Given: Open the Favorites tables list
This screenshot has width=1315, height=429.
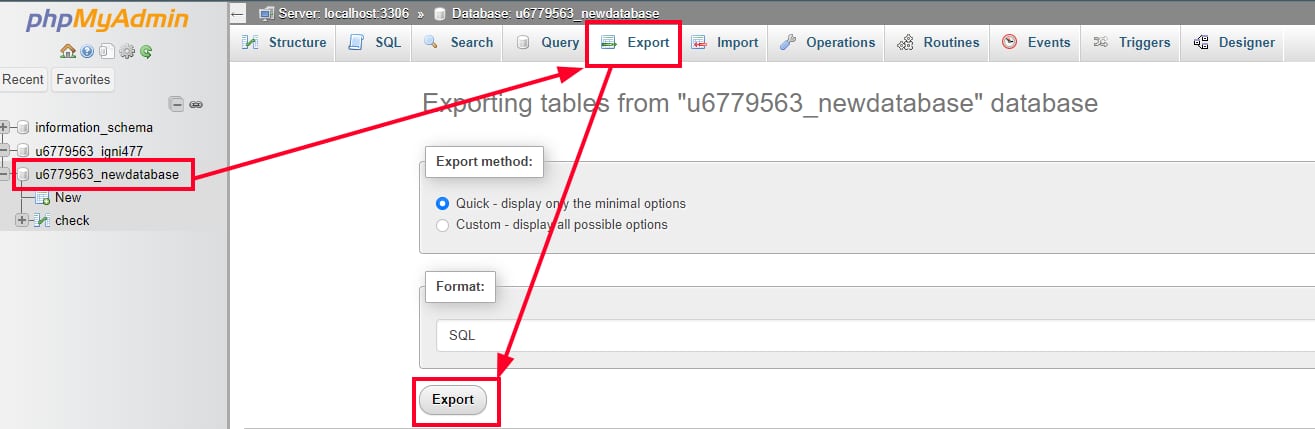Looking at the screenshot, I should 83,79.
